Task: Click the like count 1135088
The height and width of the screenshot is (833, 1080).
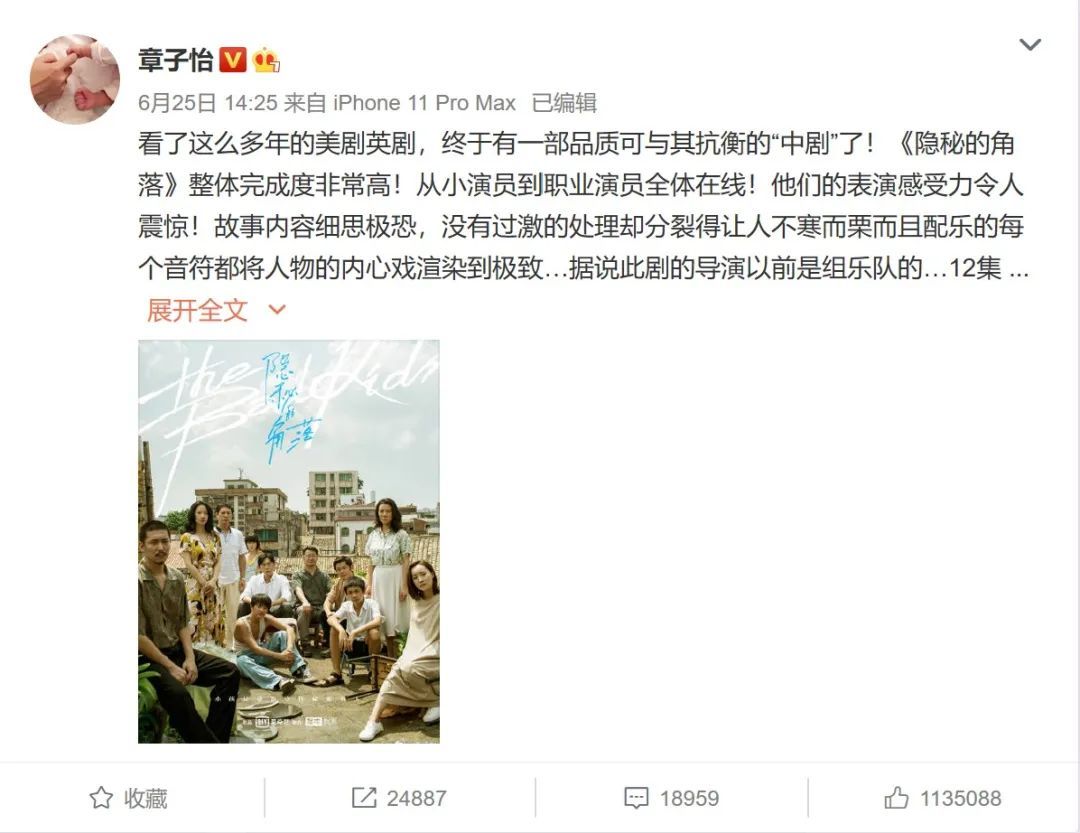Action: [x=961, y=799]
